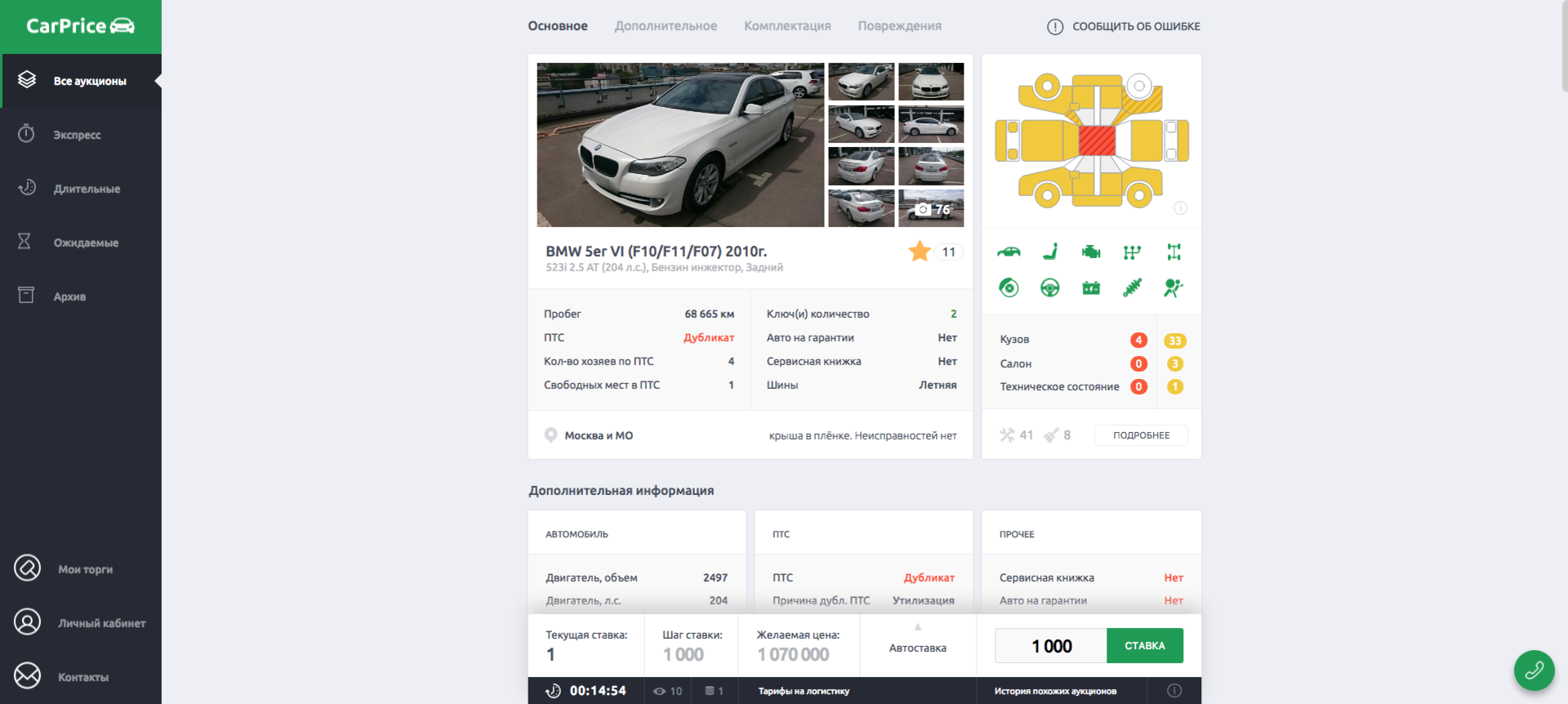
Task: Click the bids count stack icon
Action: coord(709,691)
